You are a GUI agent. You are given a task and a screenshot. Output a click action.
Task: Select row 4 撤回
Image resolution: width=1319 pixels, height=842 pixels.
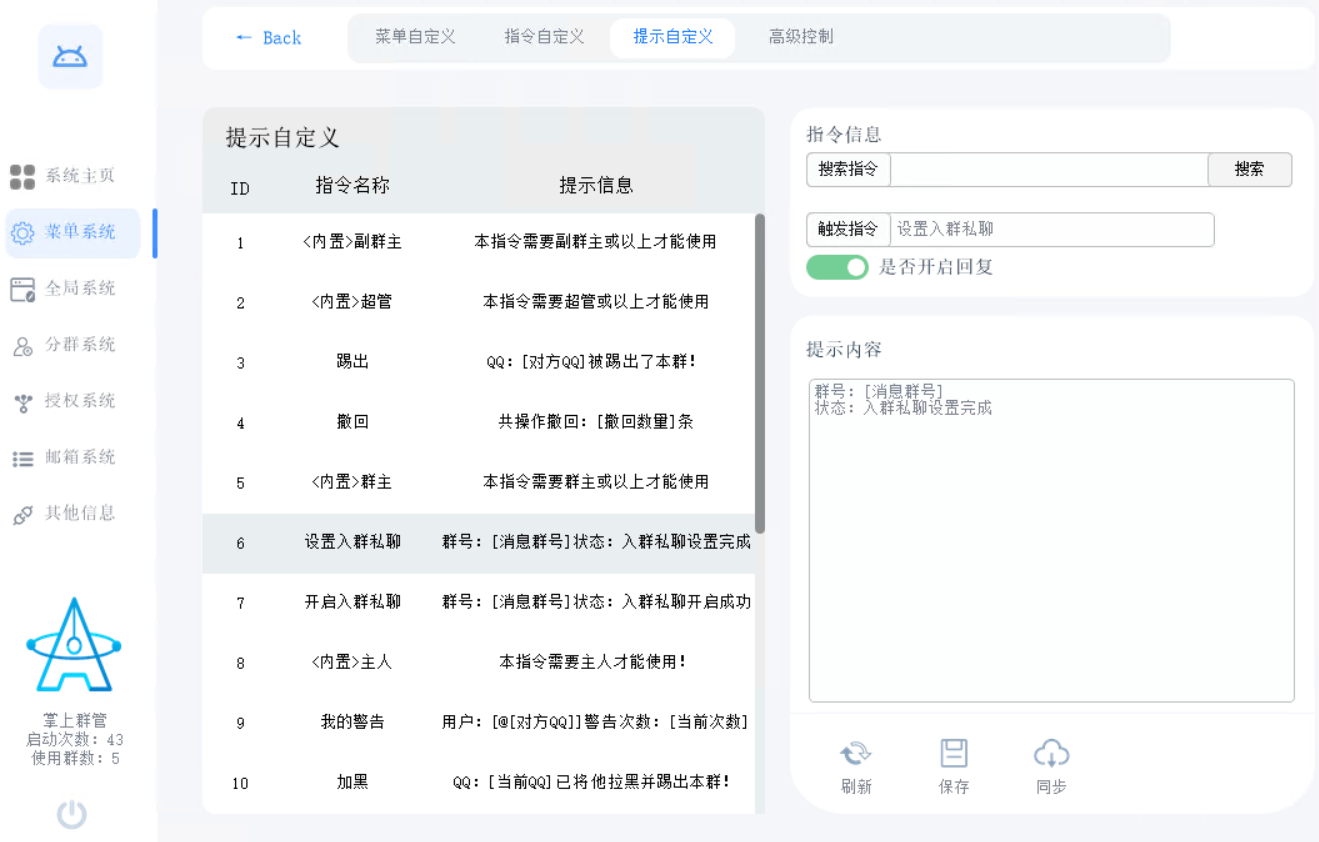click(x=478, y=422)
